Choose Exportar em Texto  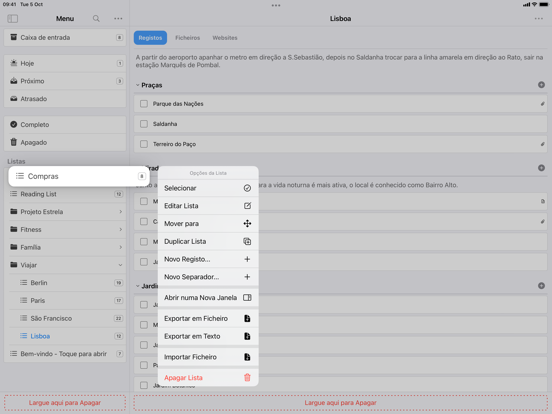point(208,336)
